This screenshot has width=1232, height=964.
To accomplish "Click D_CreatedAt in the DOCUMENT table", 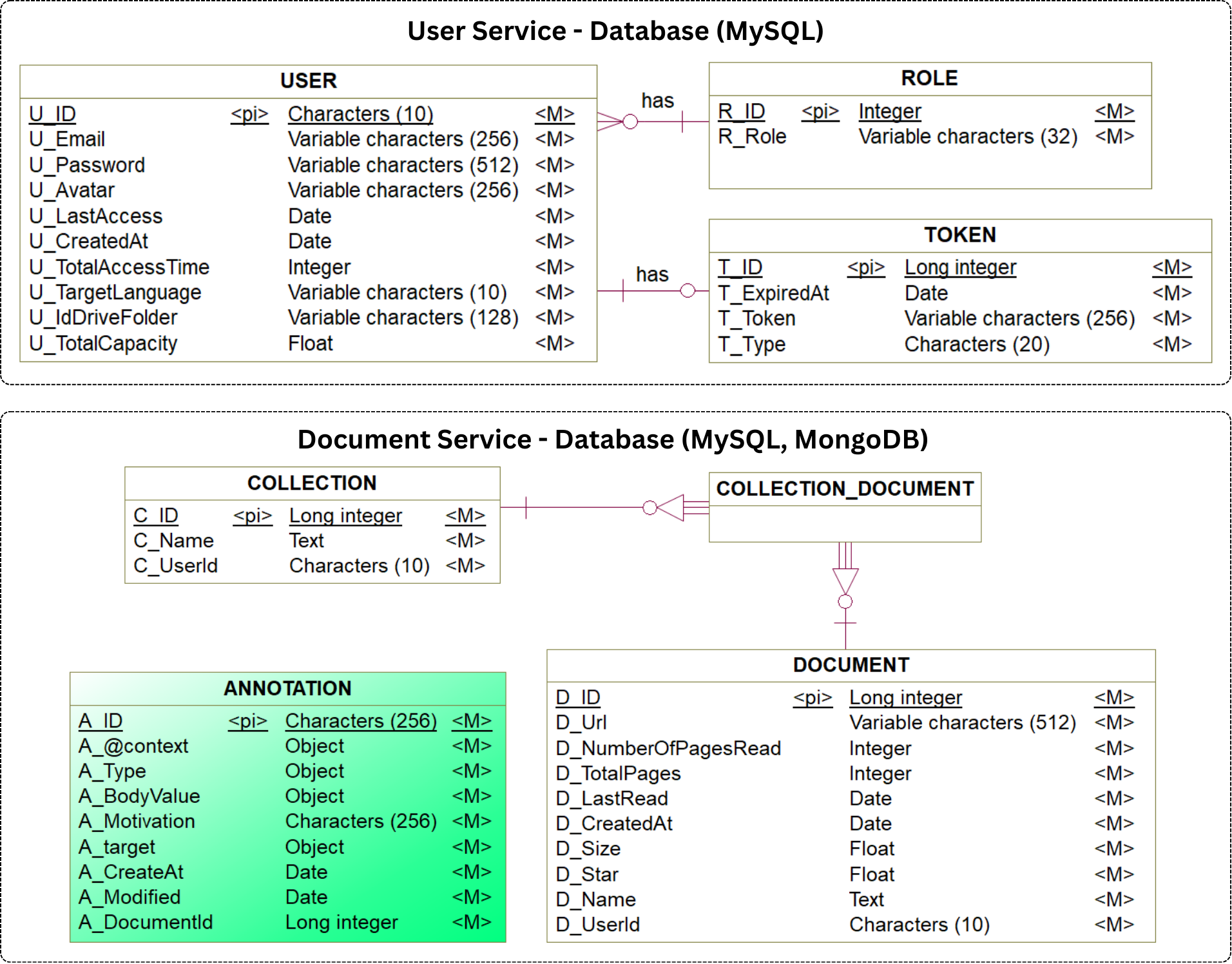I will coord(613,824).
